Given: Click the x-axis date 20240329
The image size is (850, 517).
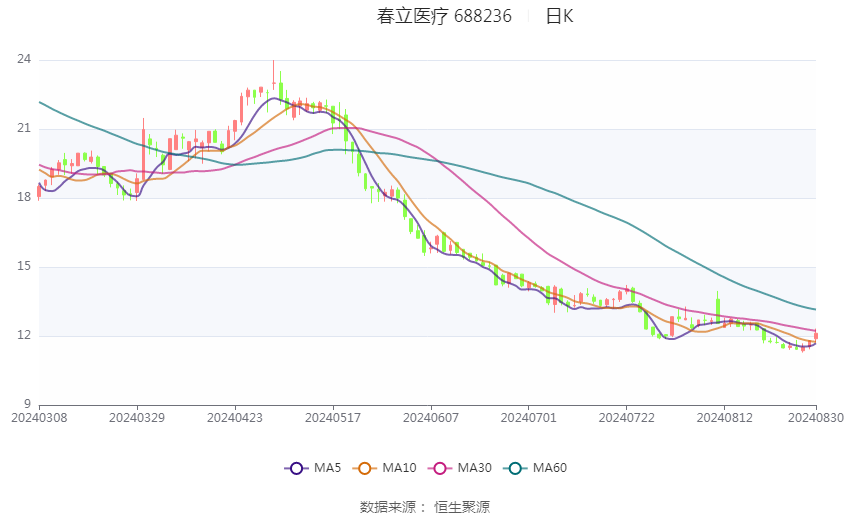Looking at the screenshot, I should click(137, 418).
